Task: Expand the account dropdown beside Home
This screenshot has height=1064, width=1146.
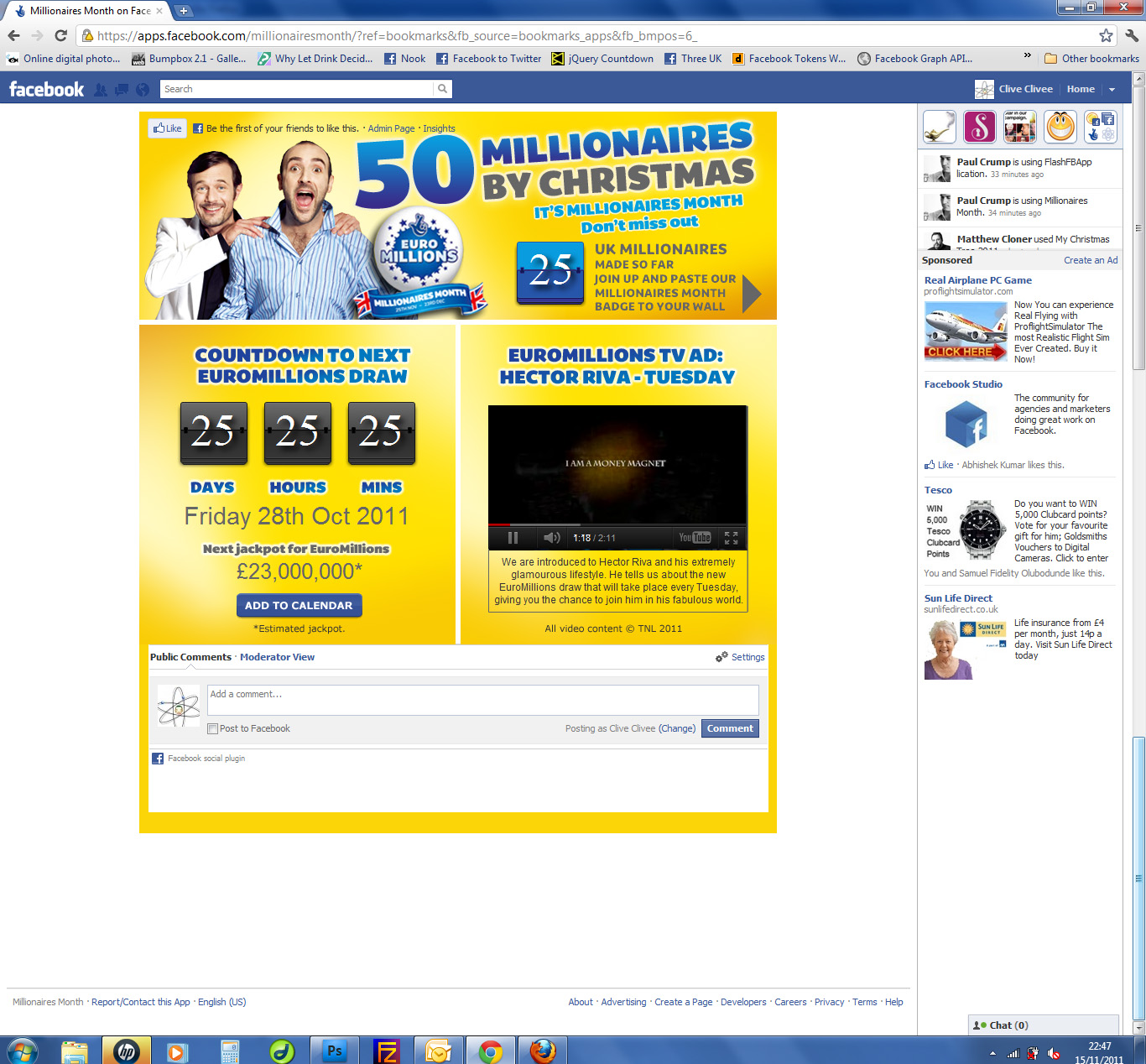Action: pos(1112,90)
